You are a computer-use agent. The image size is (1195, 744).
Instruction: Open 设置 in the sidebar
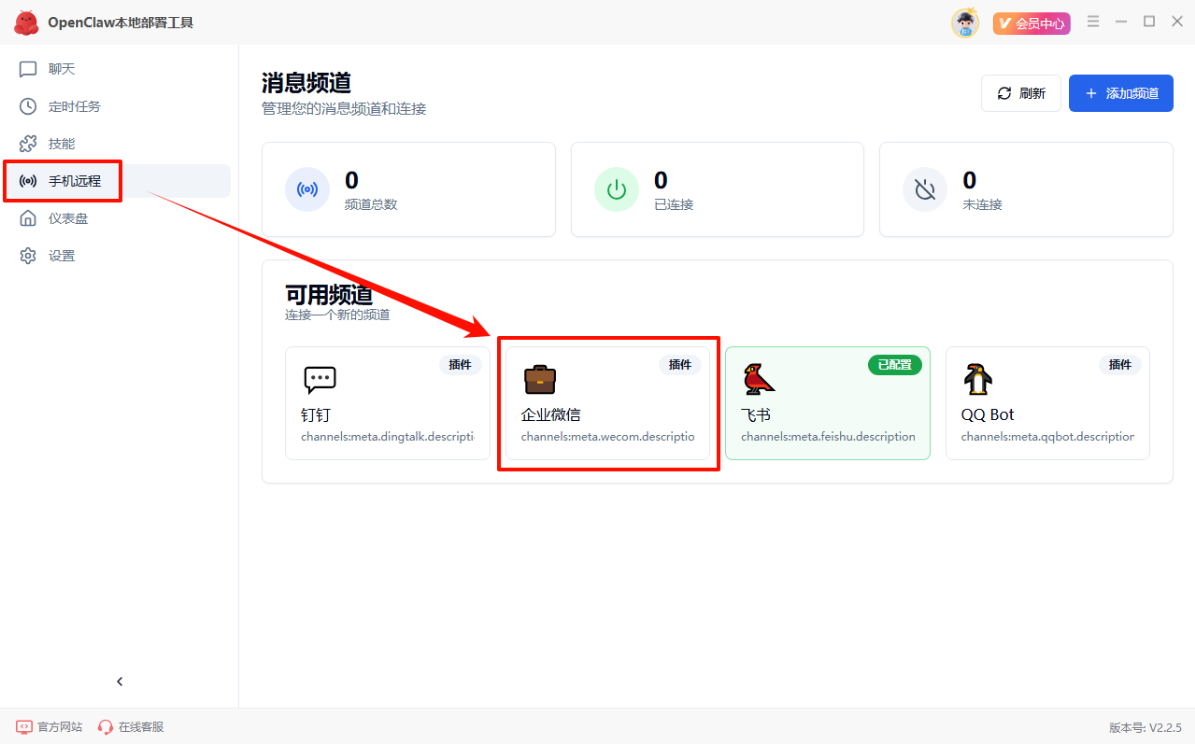click(x=62, y=256)
